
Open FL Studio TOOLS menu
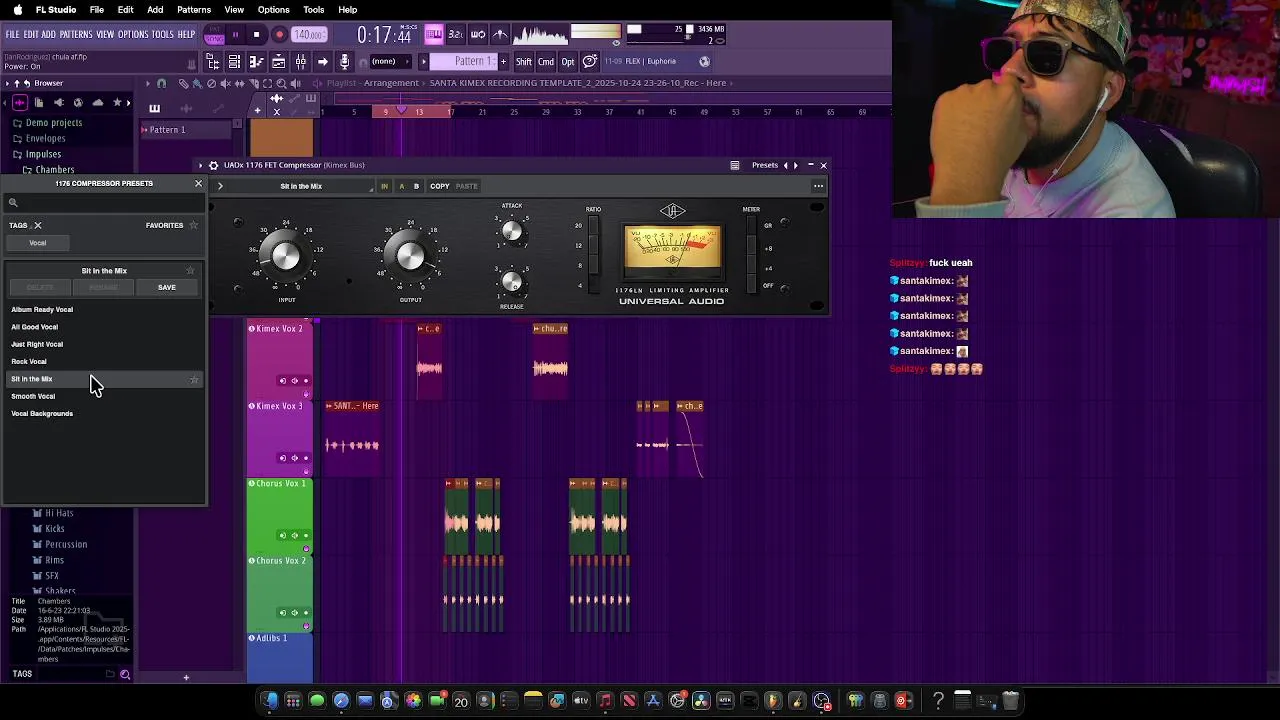[x=163, y=35]
